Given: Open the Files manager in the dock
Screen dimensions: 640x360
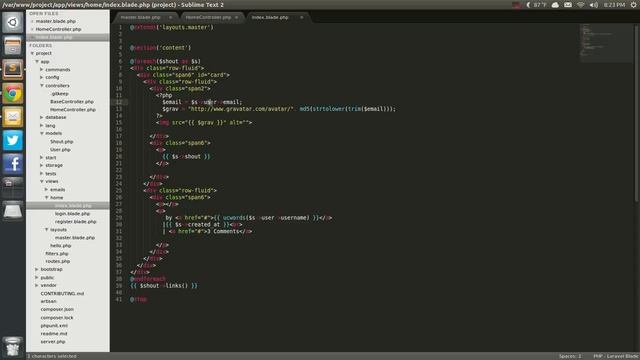Looking at the screenshot, I should point(13,46).
